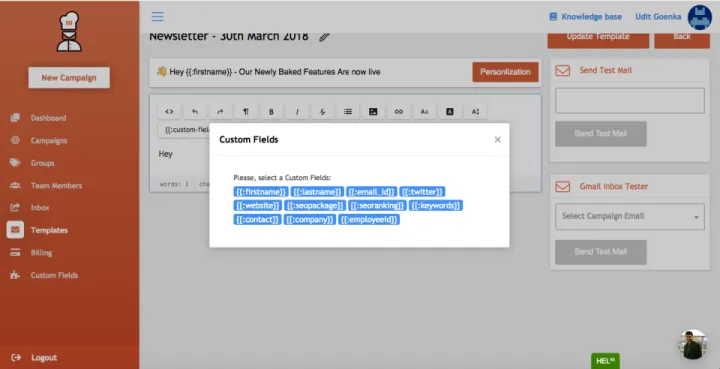The width and height of the screenshot is (720, 369).
Task: Select the {{:seoranking}} custom field
Action: pyautogui.click(x=377, y=206)
